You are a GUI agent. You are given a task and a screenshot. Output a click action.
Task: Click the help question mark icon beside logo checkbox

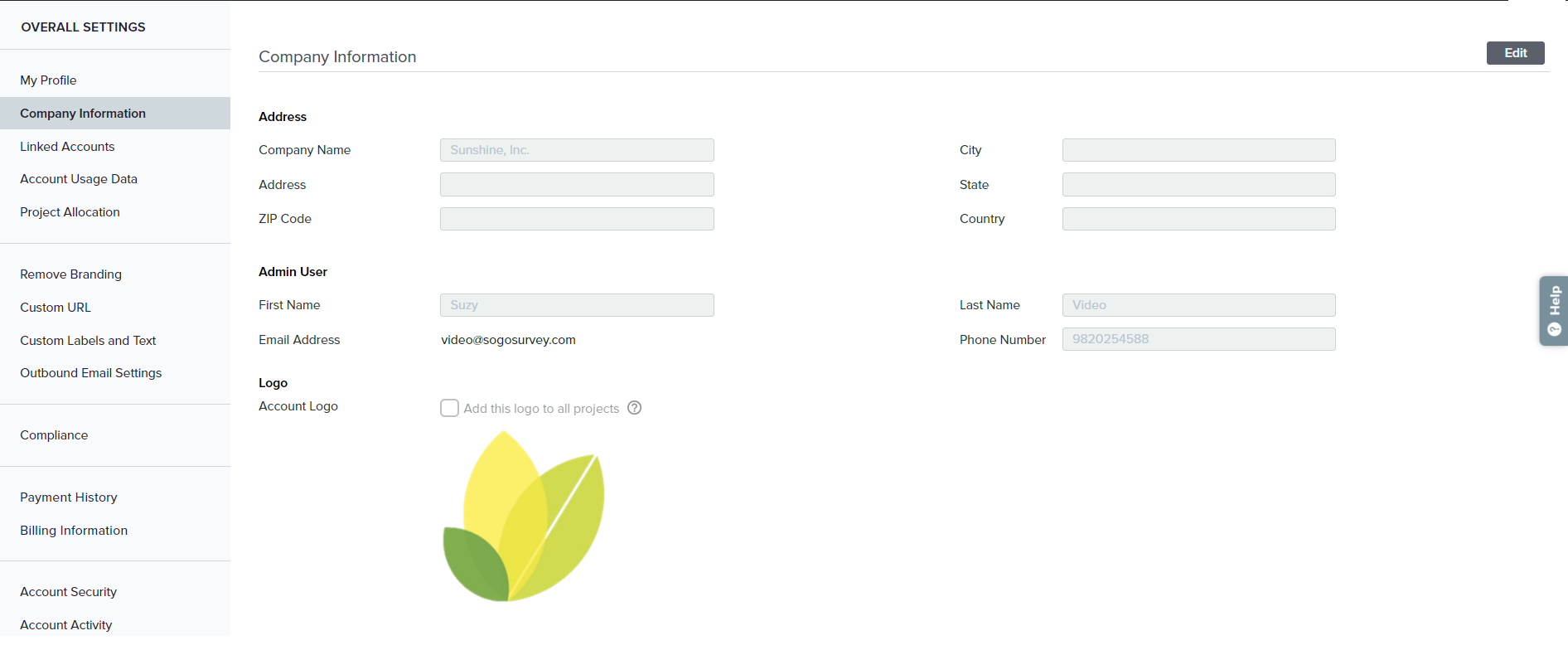(634, 408)
